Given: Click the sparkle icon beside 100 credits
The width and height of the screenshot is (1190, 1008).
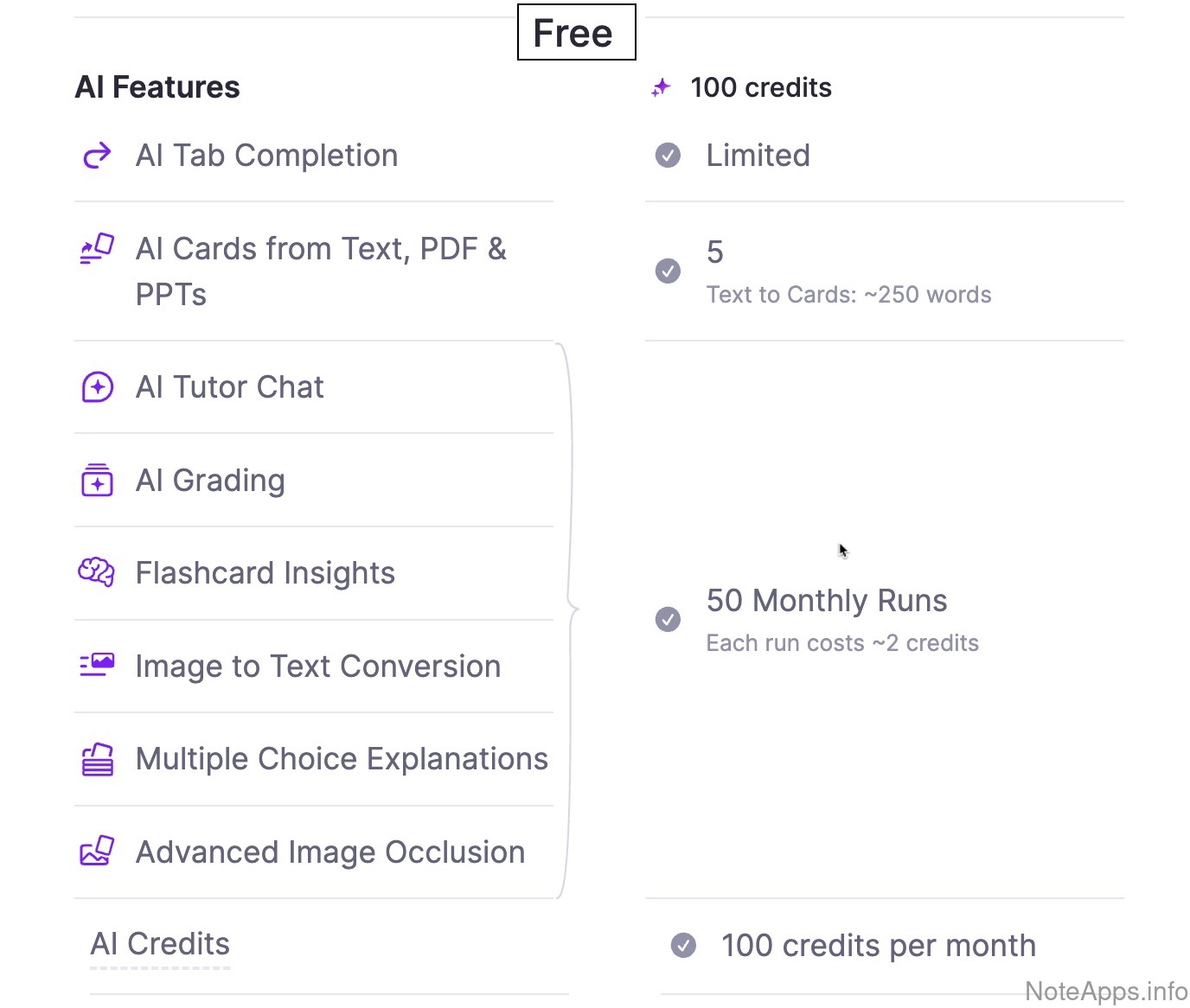Looking at the screenshot, I should click(662, 87).
